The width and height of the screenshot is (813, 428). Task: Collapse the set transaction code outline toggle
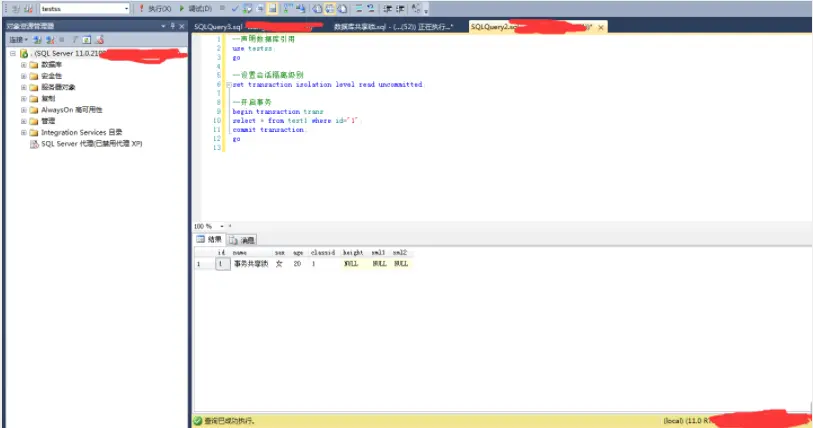tap(229, 85)
